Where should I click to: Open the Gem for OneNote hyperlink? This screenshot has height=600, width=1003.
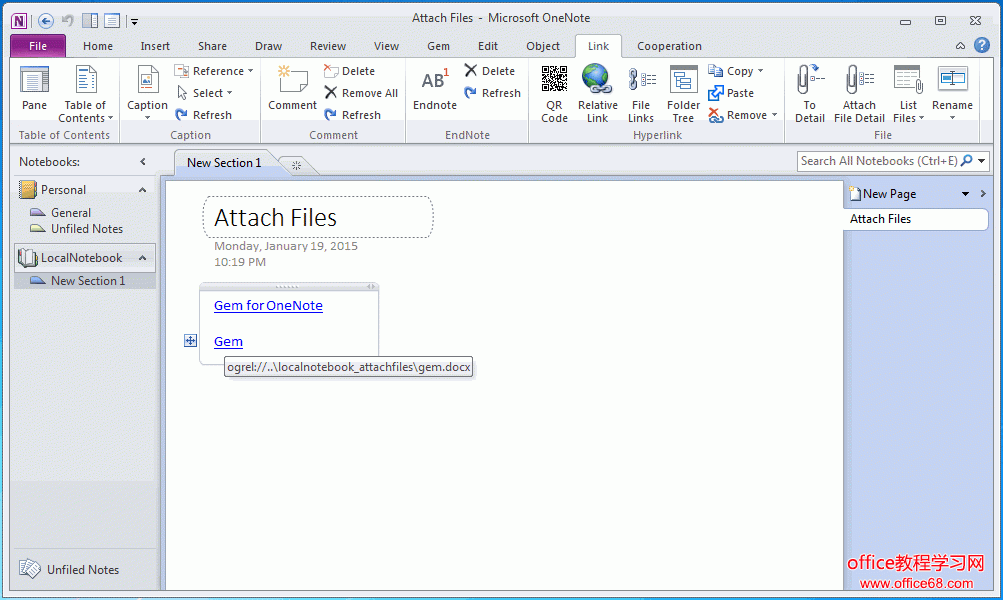point(268,306)
